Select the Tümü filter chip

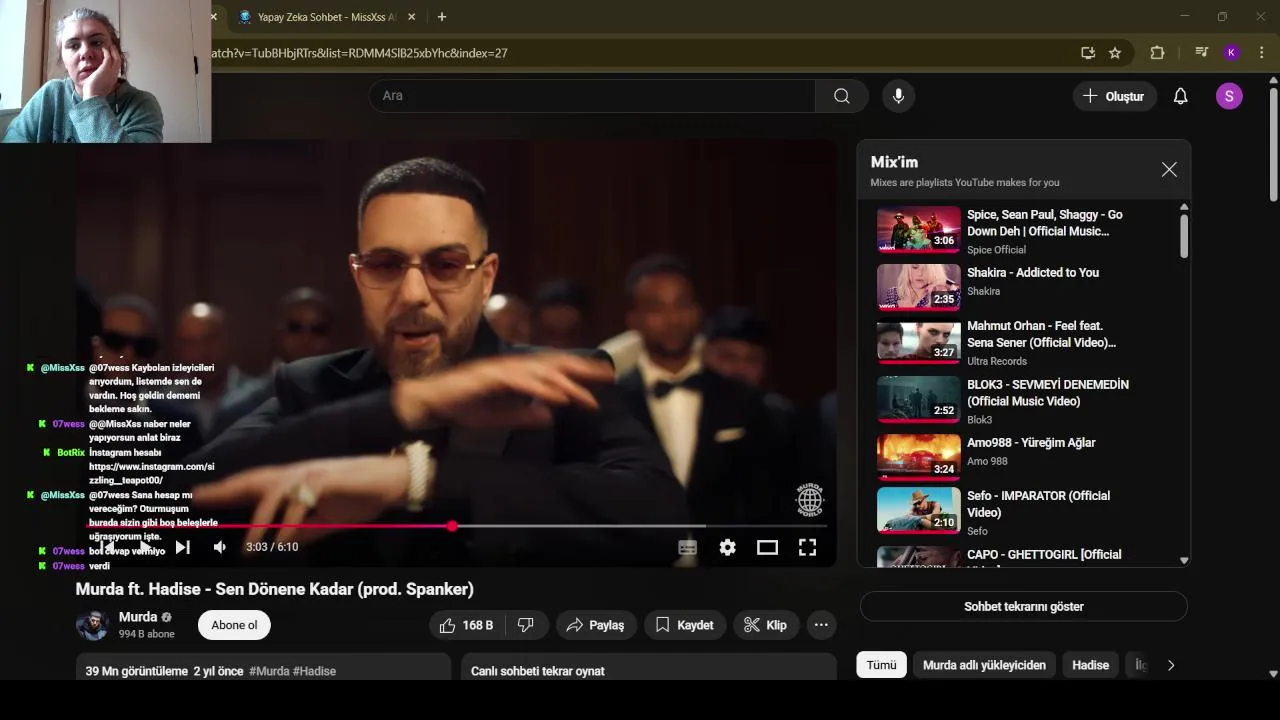click(881, 665)
